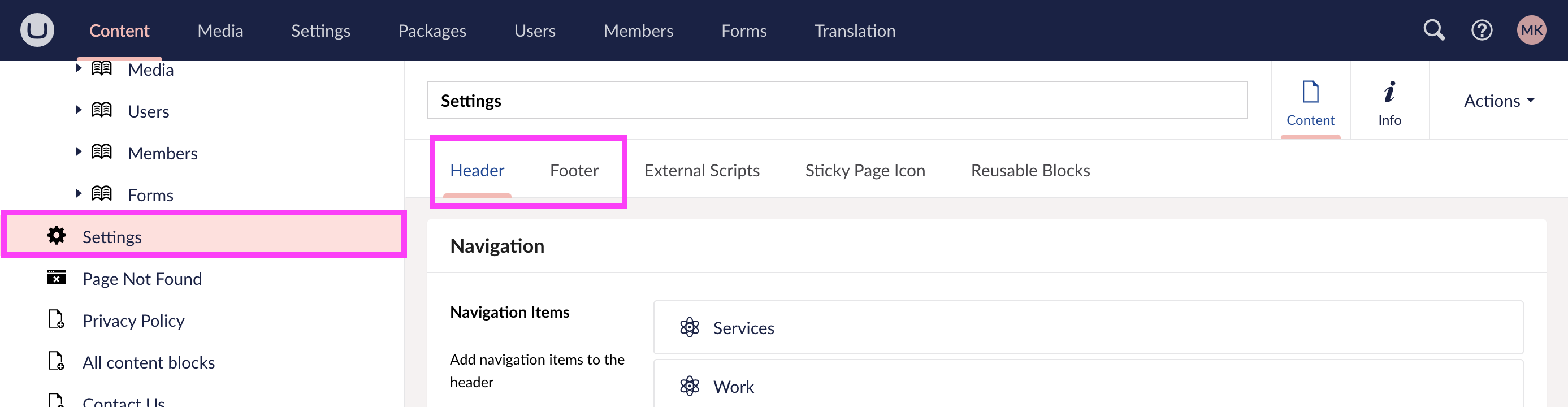This screenshot has width=1568, height=407.
Task: Select the Header tab
Action: (477, 170)
